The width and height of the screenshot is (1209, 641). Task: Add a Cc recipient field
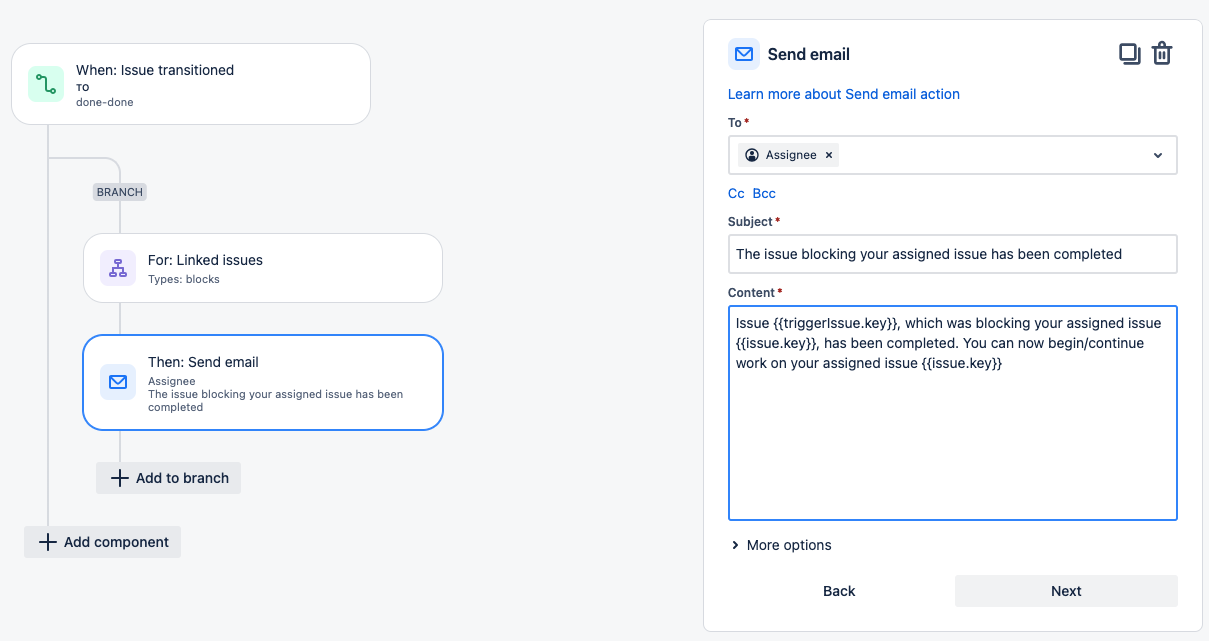(736, 193)
